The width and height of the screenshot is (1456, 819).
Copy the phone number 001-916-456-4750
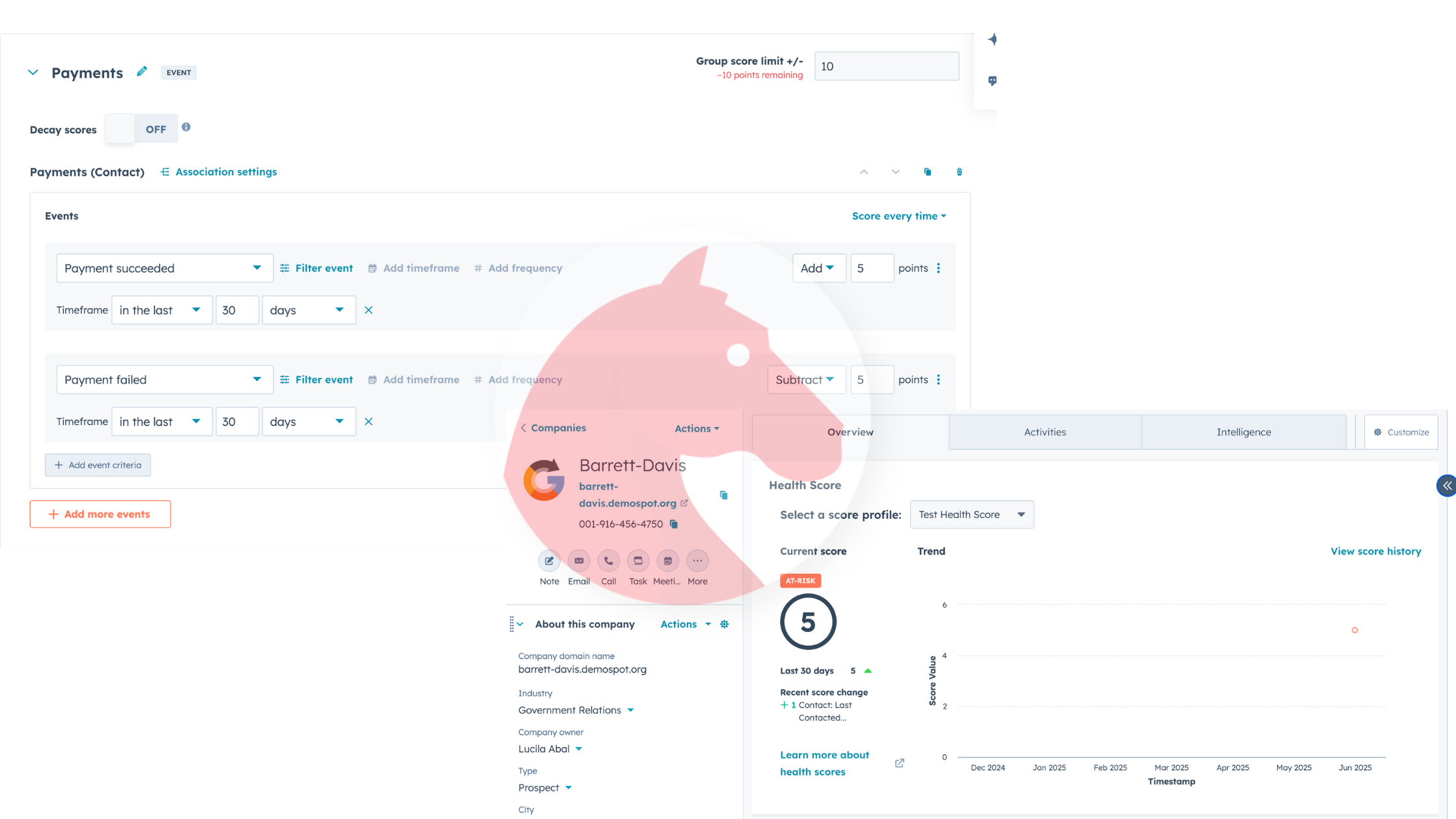click(x=674, y=524)
